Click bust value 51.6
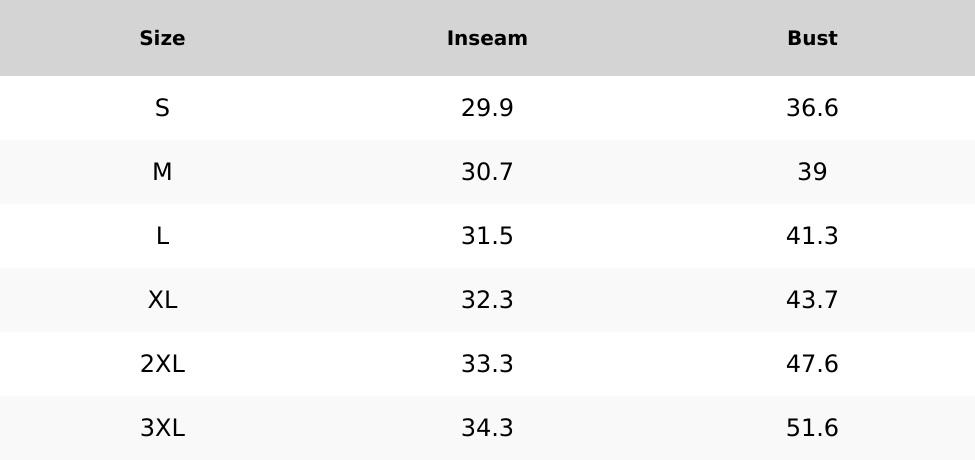The height and width of the screenshot is (460, 975). [x=812, y=428]
